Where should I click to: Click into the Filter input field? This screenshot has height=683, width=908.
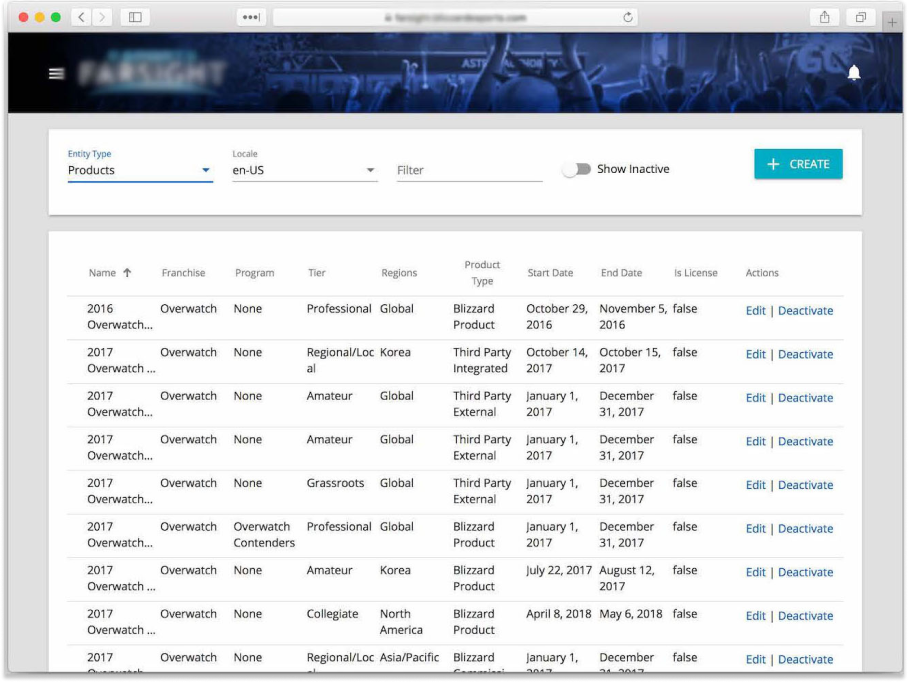point(469,170)
